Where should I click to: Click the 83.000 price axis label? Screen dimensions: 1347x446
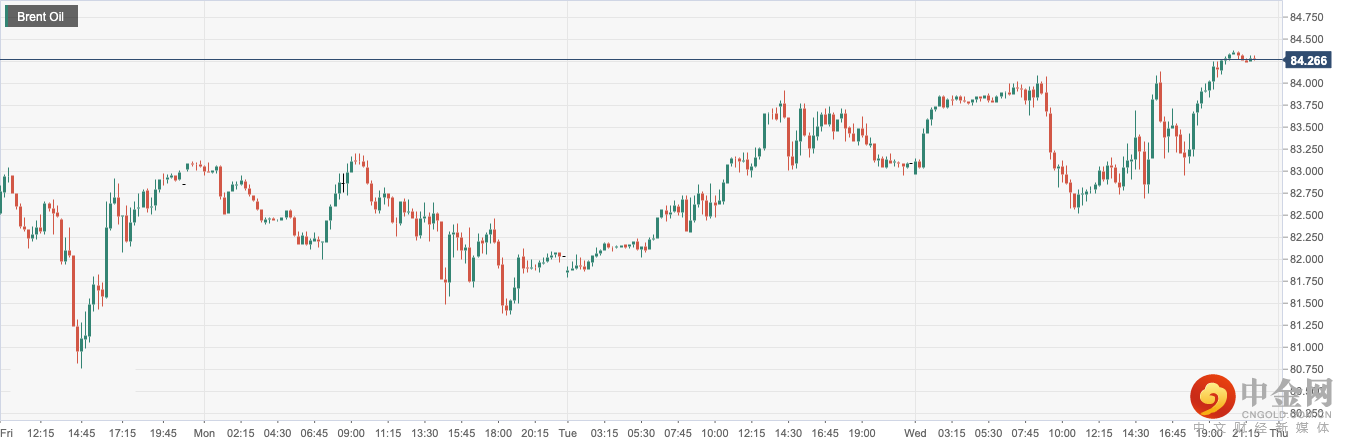1307,171
